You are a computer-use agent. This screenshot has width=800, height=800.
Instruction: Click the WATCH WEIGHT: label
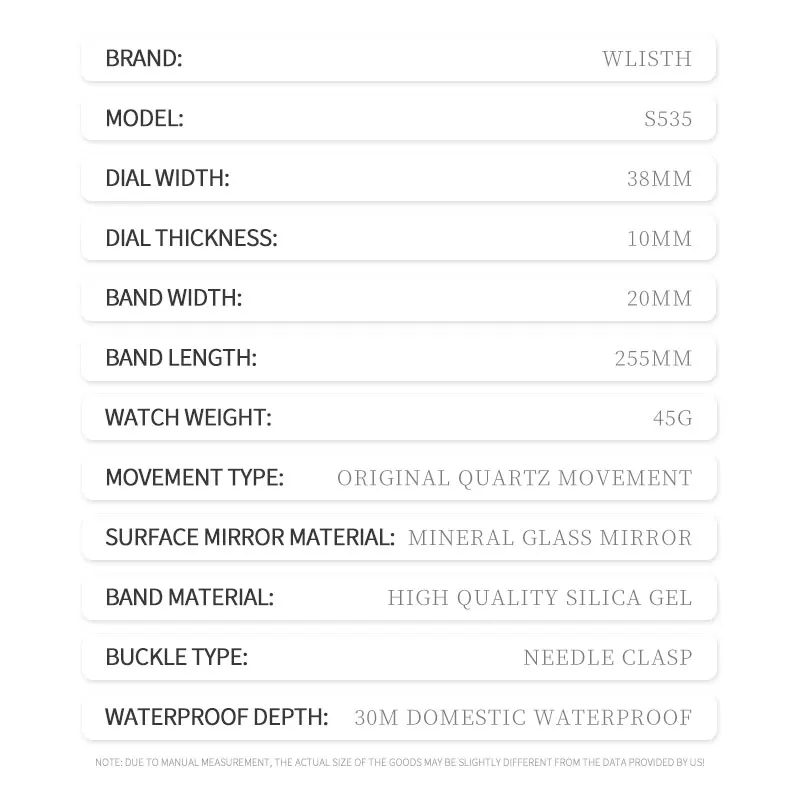pos(188,417)
